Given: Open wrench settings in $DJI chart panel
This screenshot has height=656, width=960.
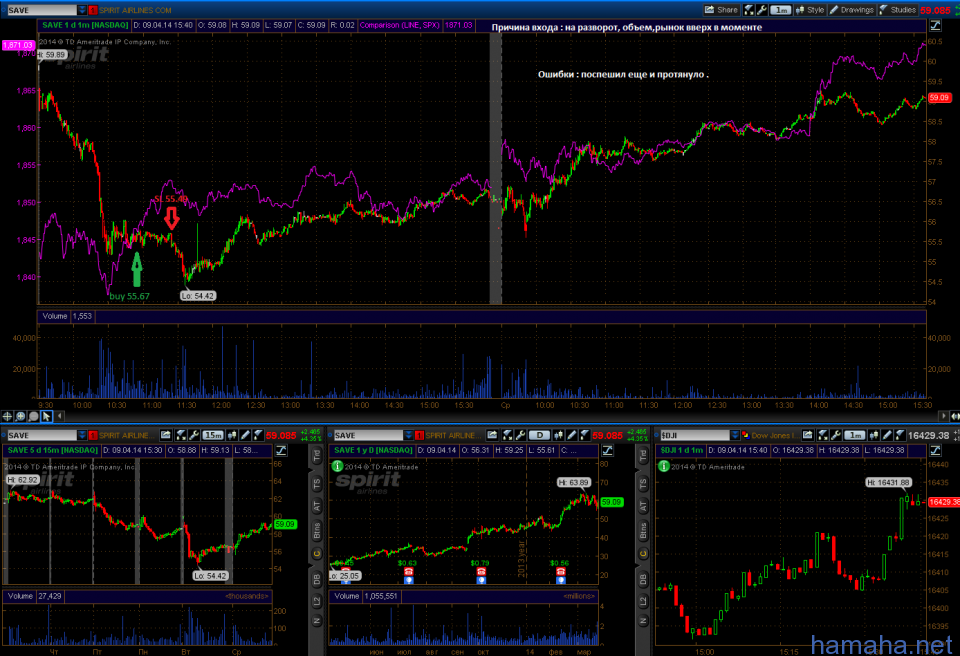Looking at the screenshot, I should 836,435.
